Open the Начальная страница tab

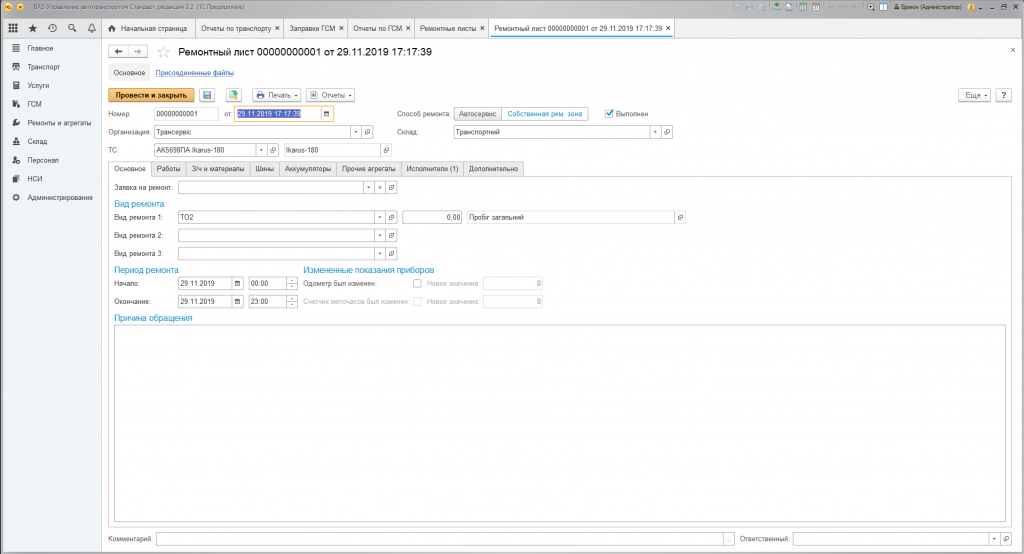(x=148, y=28)
